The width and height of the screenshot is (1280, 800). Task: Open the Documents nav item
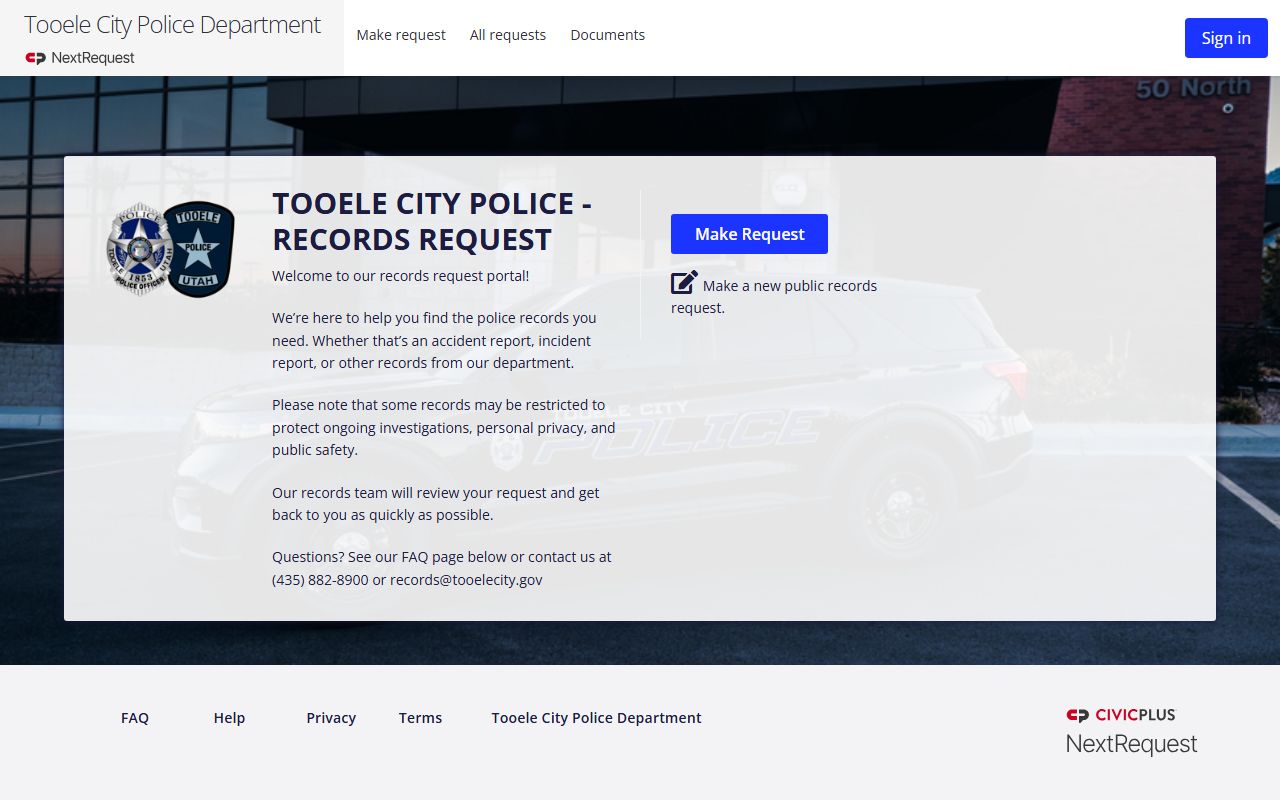tap(607, 35)
